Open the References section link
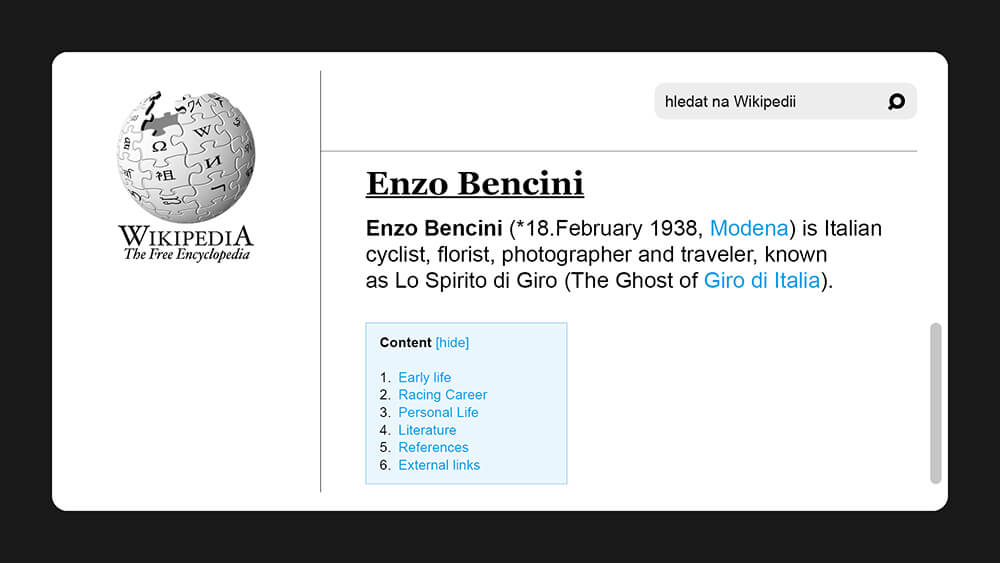The image size is (1000, 563). pos(433,448)
